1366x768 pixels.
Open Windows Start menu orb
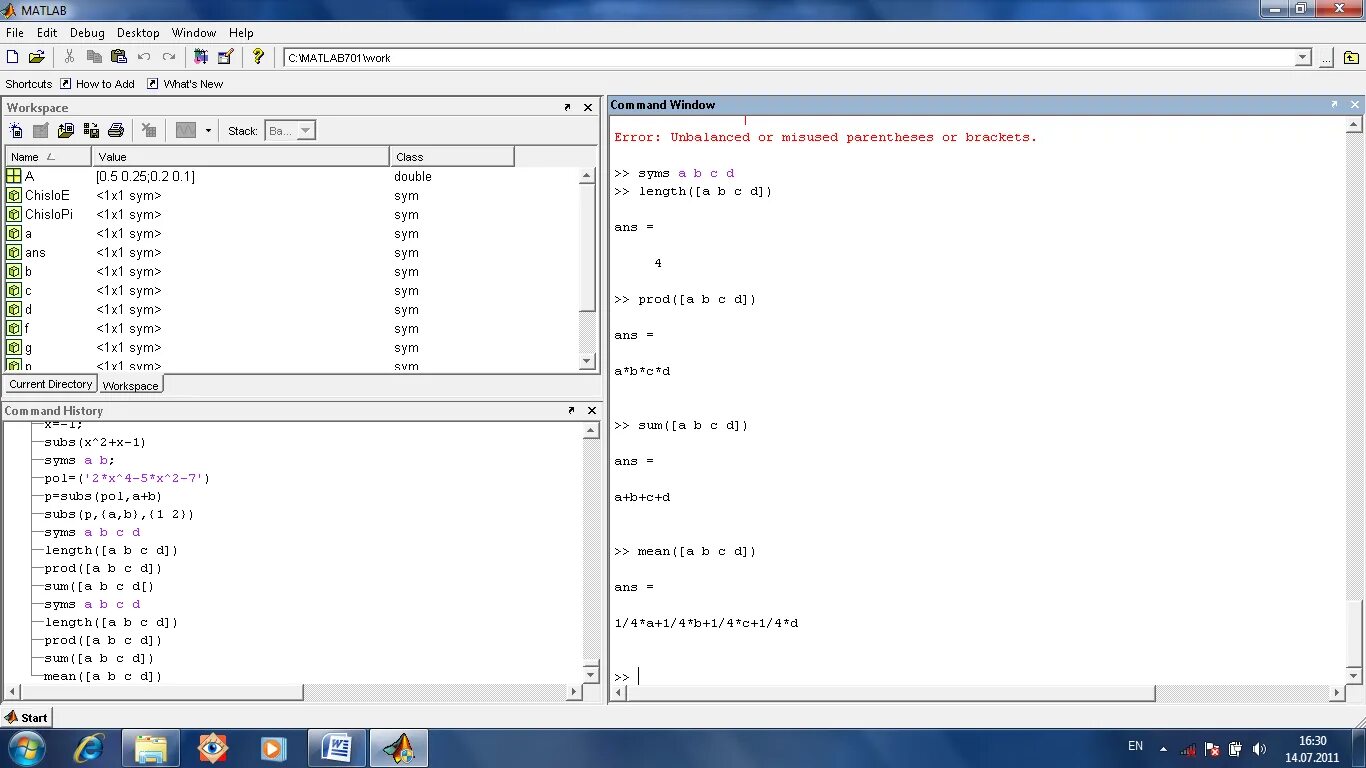[x=25, y=747]
